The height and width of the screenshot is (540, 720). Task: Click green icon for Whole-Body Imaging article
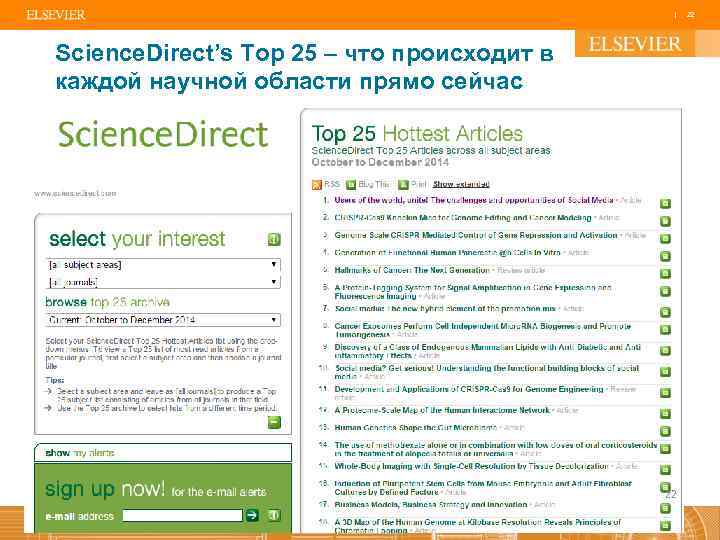click(x=665, y=470)
